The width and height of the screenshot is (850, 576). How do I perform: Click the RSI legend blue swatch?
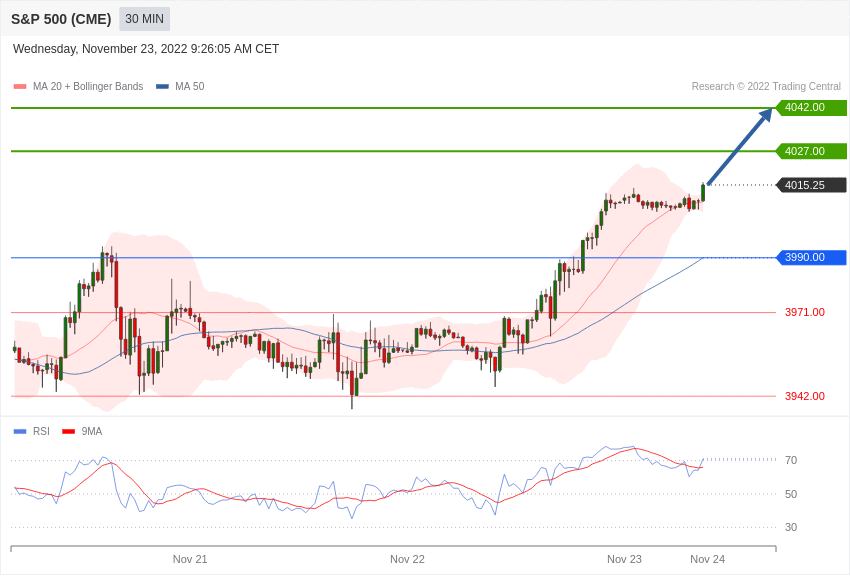pos(20,431)
